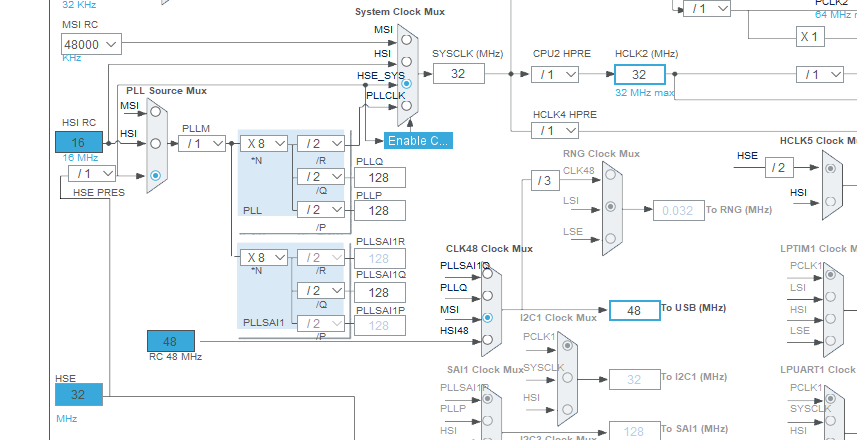Open the PLLSAI1 /R divider dropdown
This screenshot has height=440, width=857.
(321, 257)
